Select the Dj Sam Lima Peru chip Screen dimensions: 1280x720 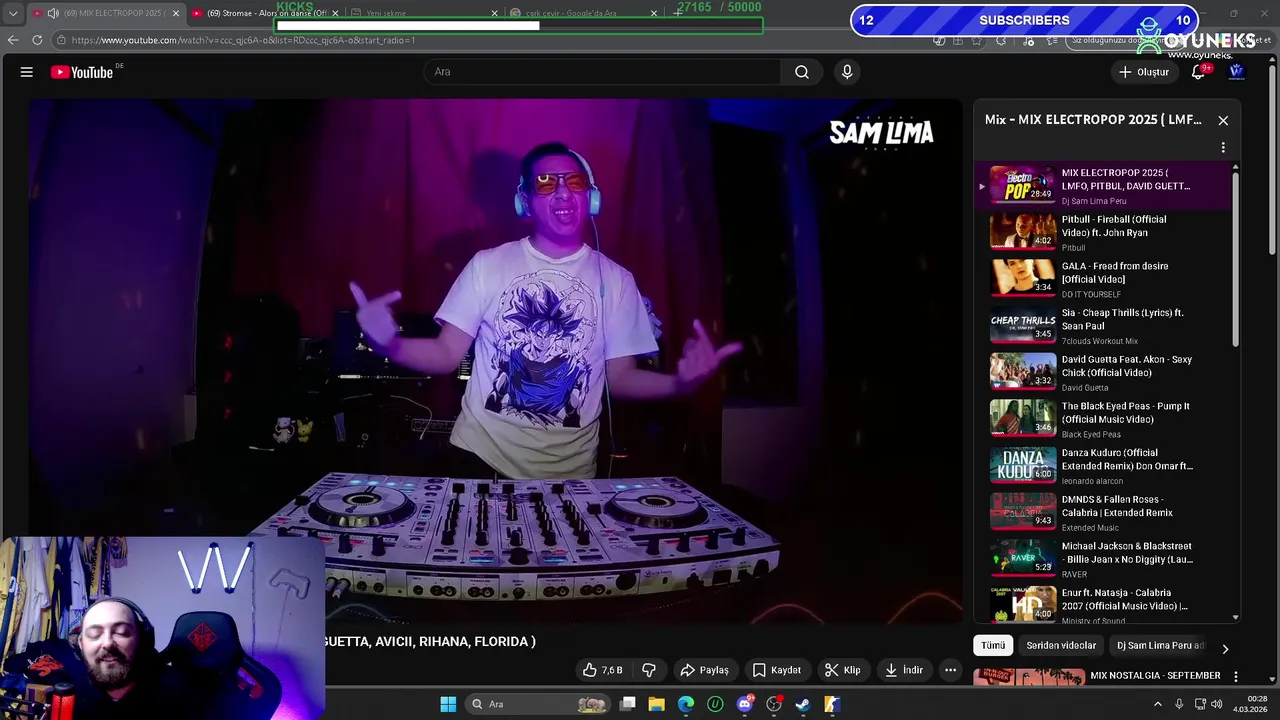1160,645
